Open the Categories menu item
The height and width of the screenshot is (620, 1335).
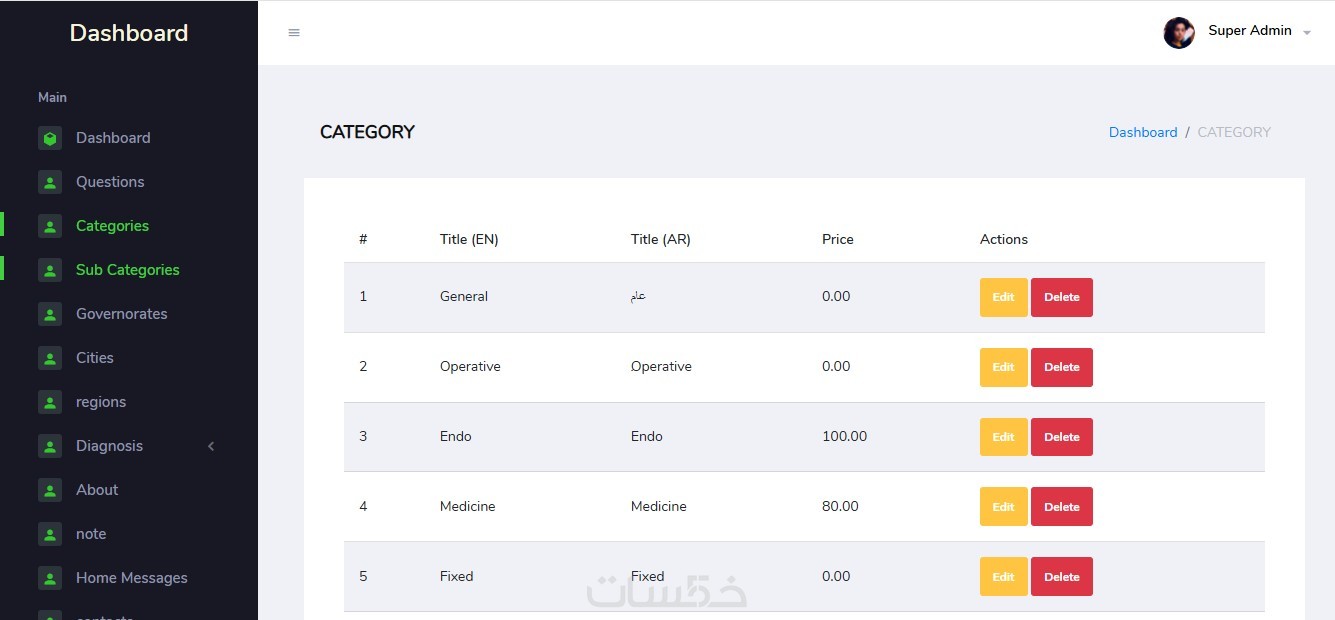pos(112,226)
